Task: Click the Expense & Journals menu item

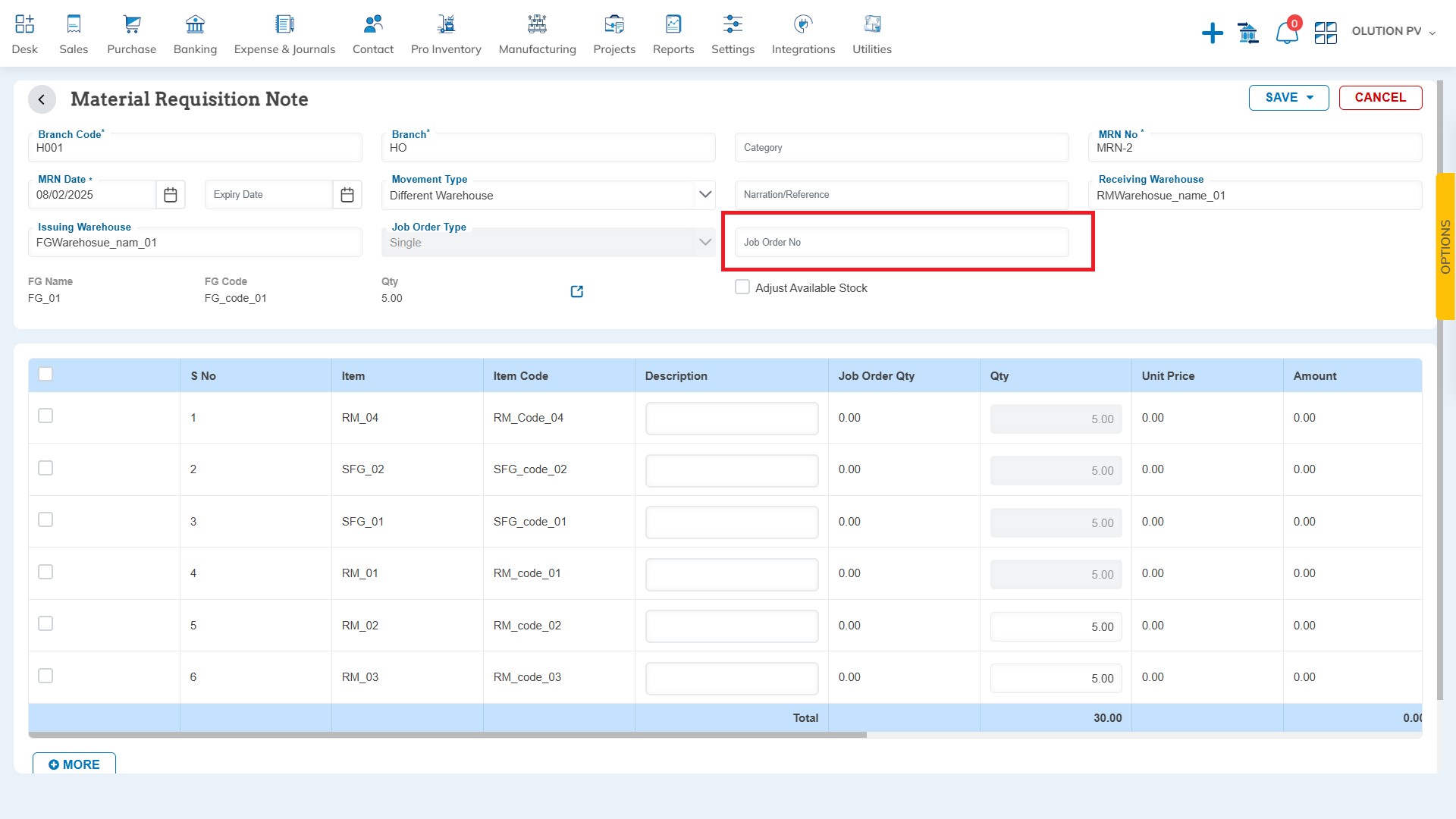Action: coord(284,33)
